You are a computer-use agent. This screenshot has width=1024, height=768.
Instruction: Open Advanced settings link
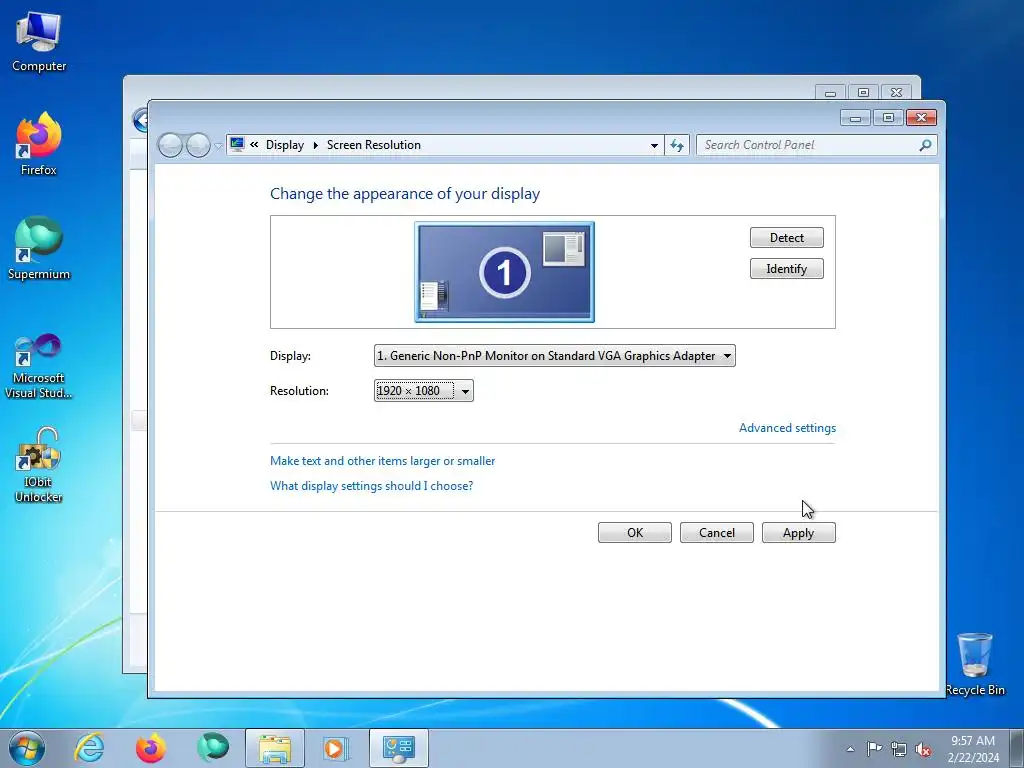point(787,428)
